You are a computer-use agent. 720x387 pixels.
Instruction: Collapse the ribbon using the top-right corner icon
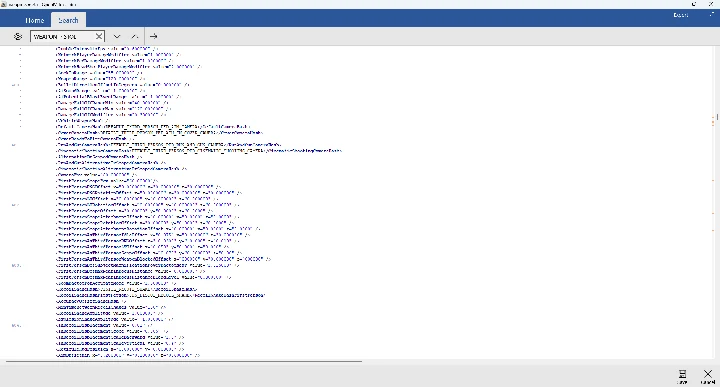(711, 15)
